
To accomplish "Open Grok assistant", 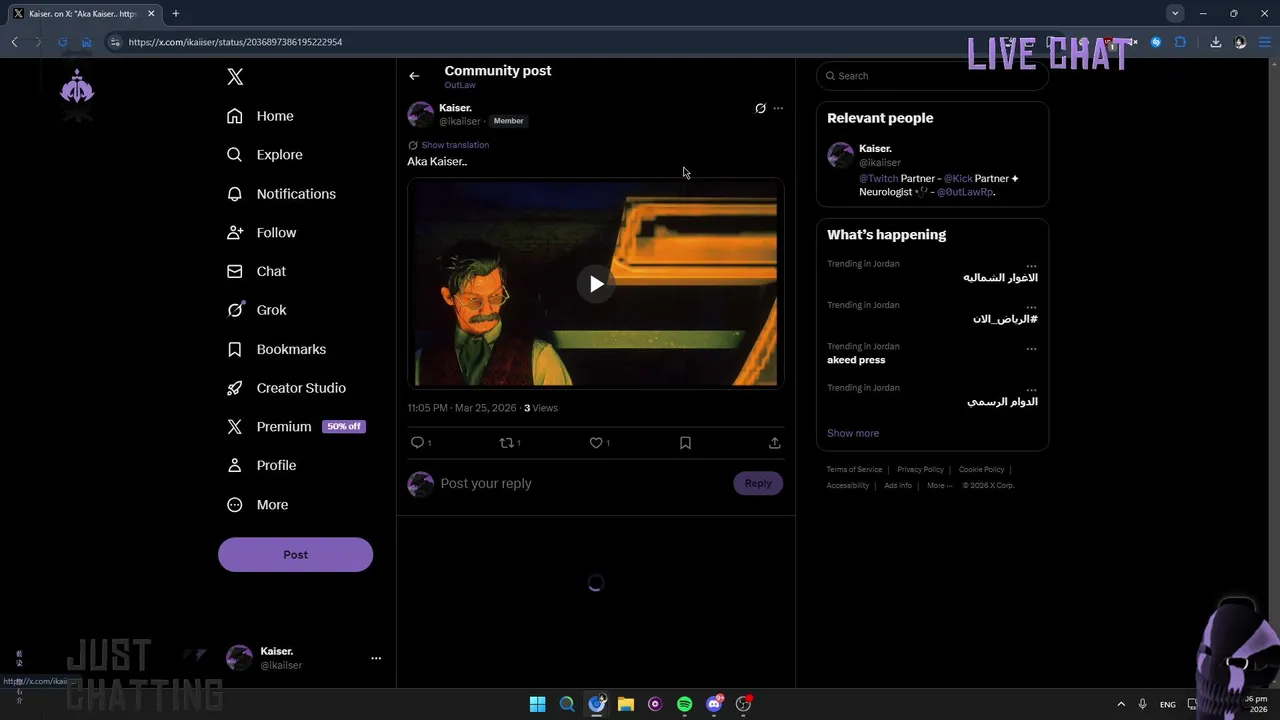I will pyautogui.click(x=256, y=310).
